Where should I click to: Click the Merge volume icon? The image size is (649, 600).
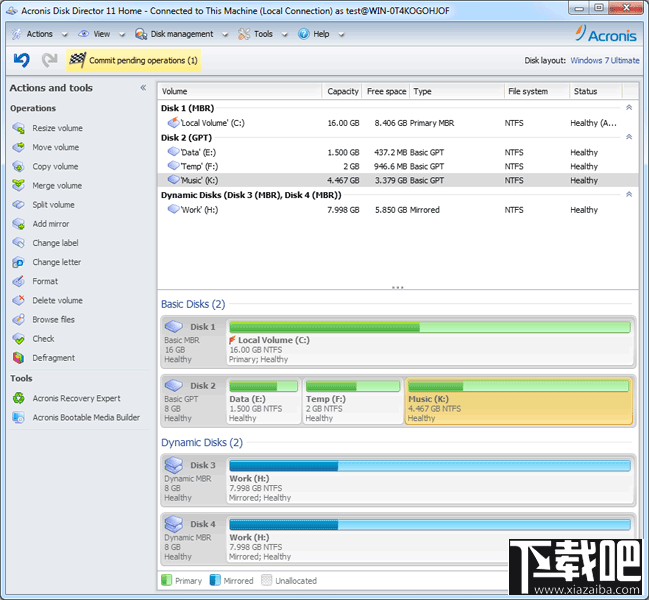pyautogui.click(x=19, y=185)
